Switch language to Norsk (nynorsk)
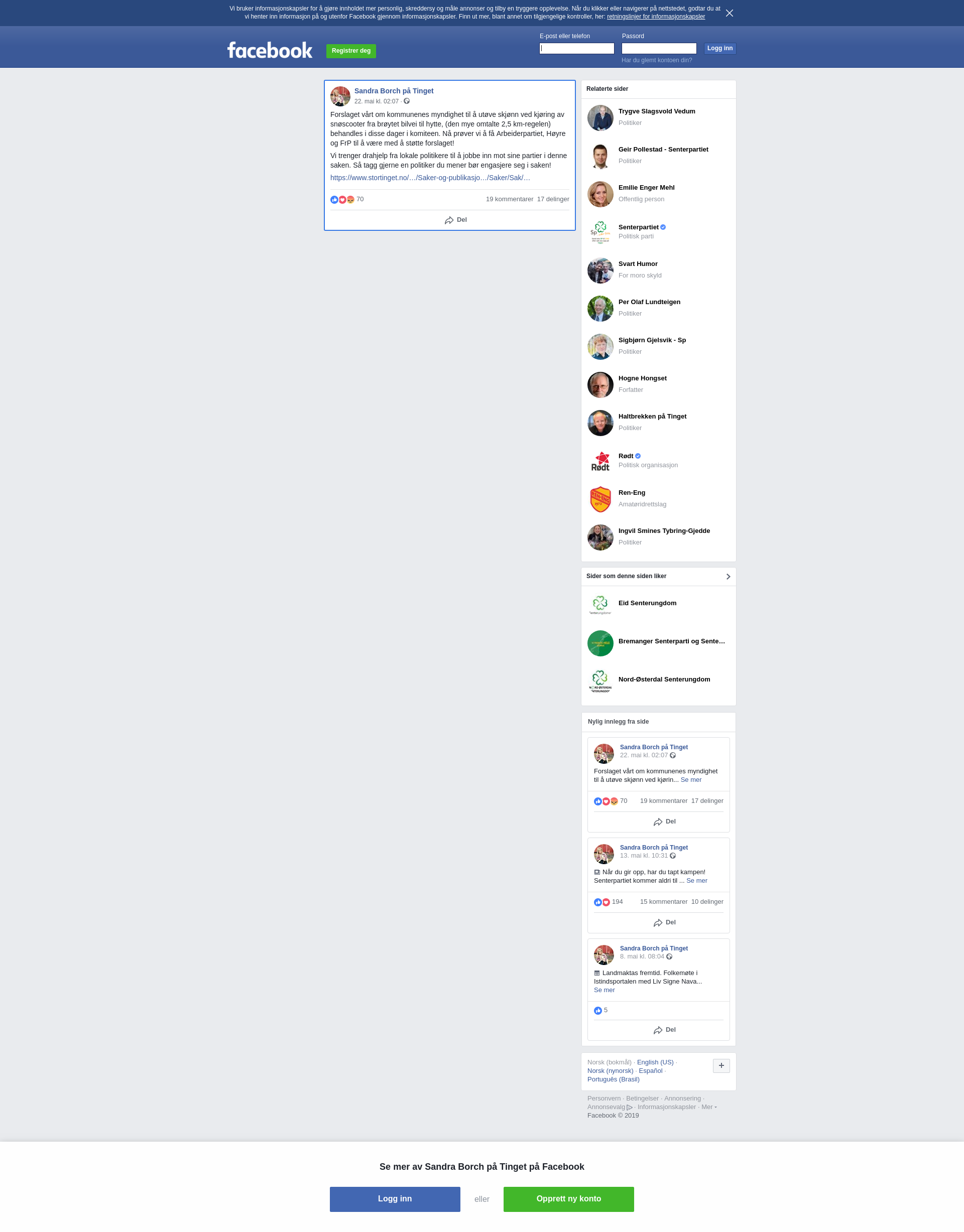 (610, 1071)
